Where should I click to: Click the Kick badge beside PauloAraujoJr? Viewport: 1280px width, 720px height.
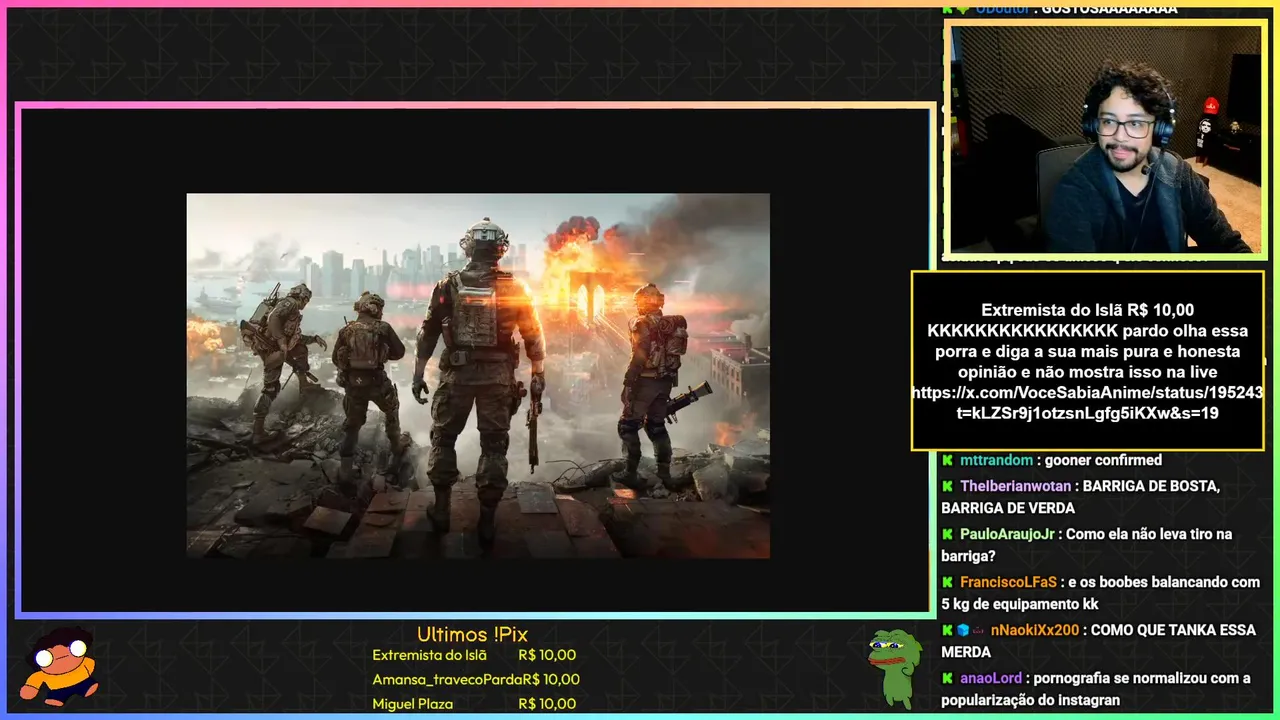pyautogui.click(x=947, y=534)
